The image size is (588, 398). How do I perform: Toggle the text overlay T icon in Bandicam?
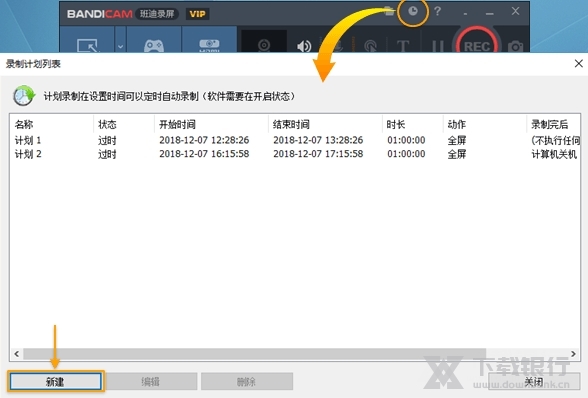pyautogui.click(x=403, y=46)
